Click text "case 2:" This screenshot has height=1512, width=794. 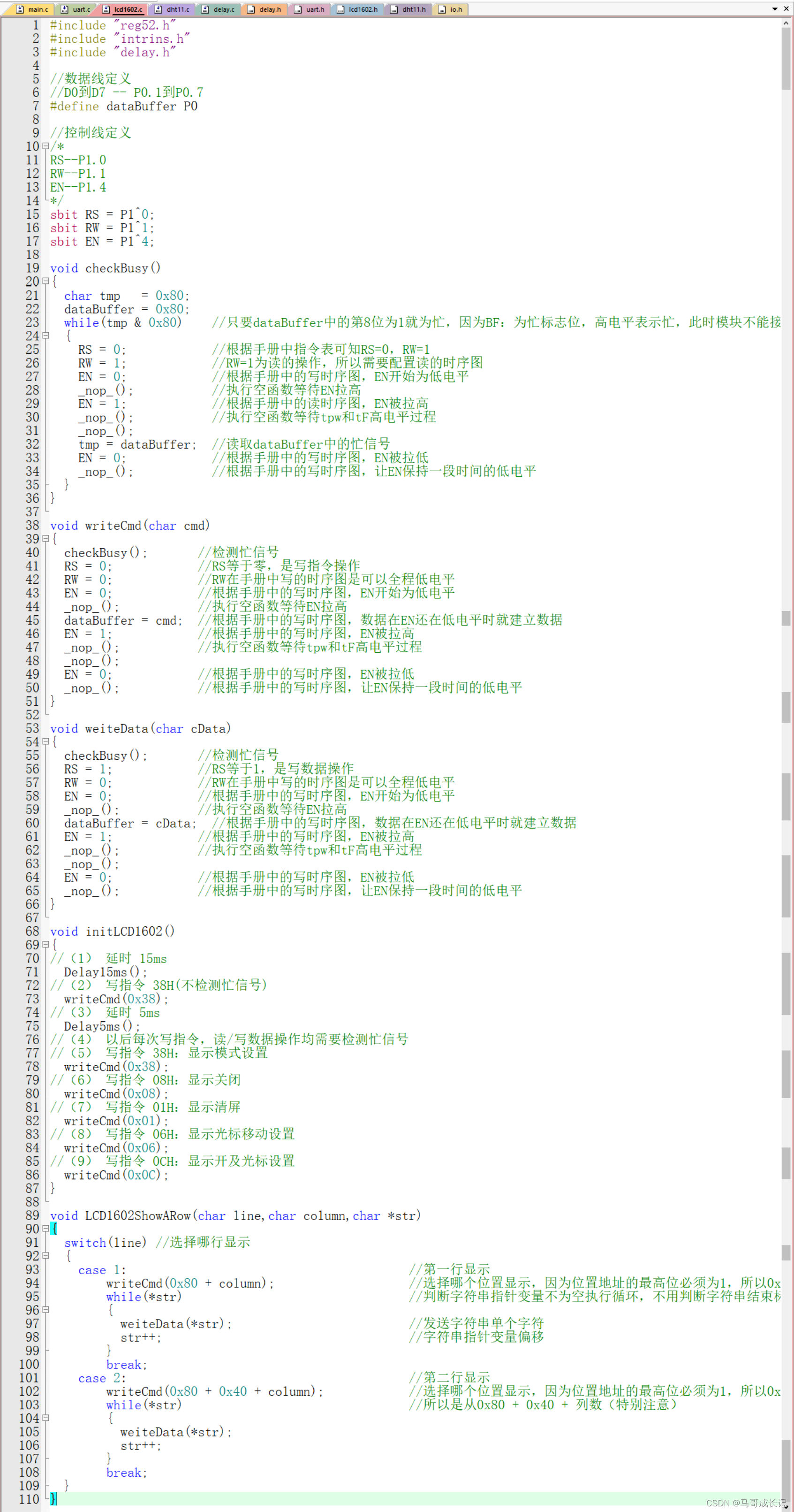(102, 1378)
